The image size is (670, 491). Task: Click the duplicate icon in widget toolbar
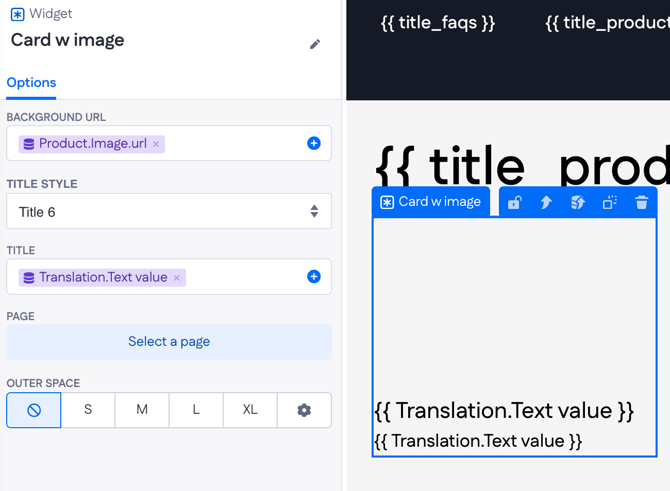tap(609, 202)
